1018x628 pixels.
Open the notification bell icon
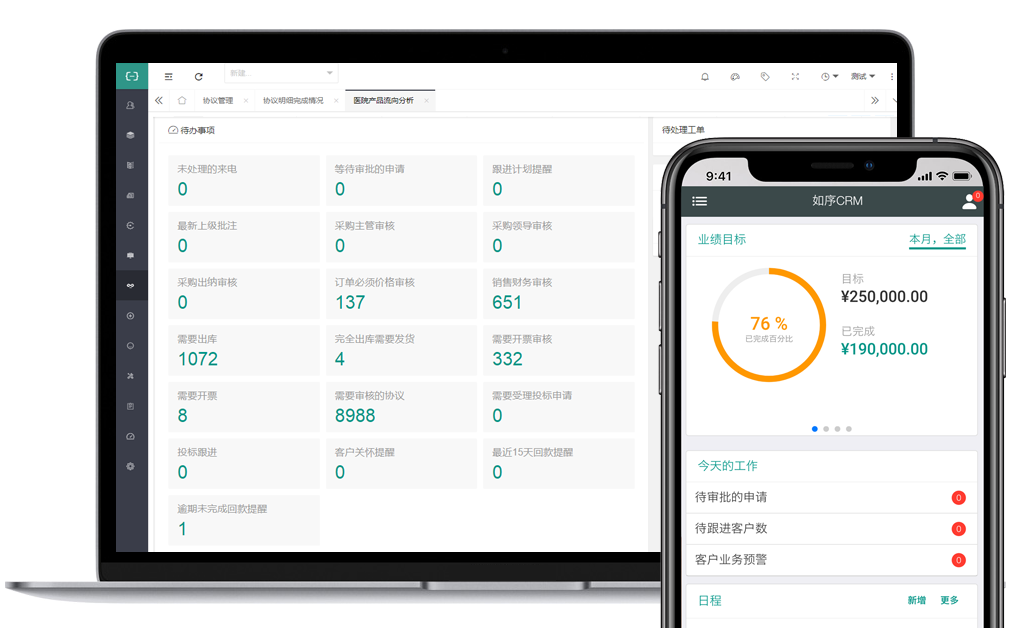[705, 77]
